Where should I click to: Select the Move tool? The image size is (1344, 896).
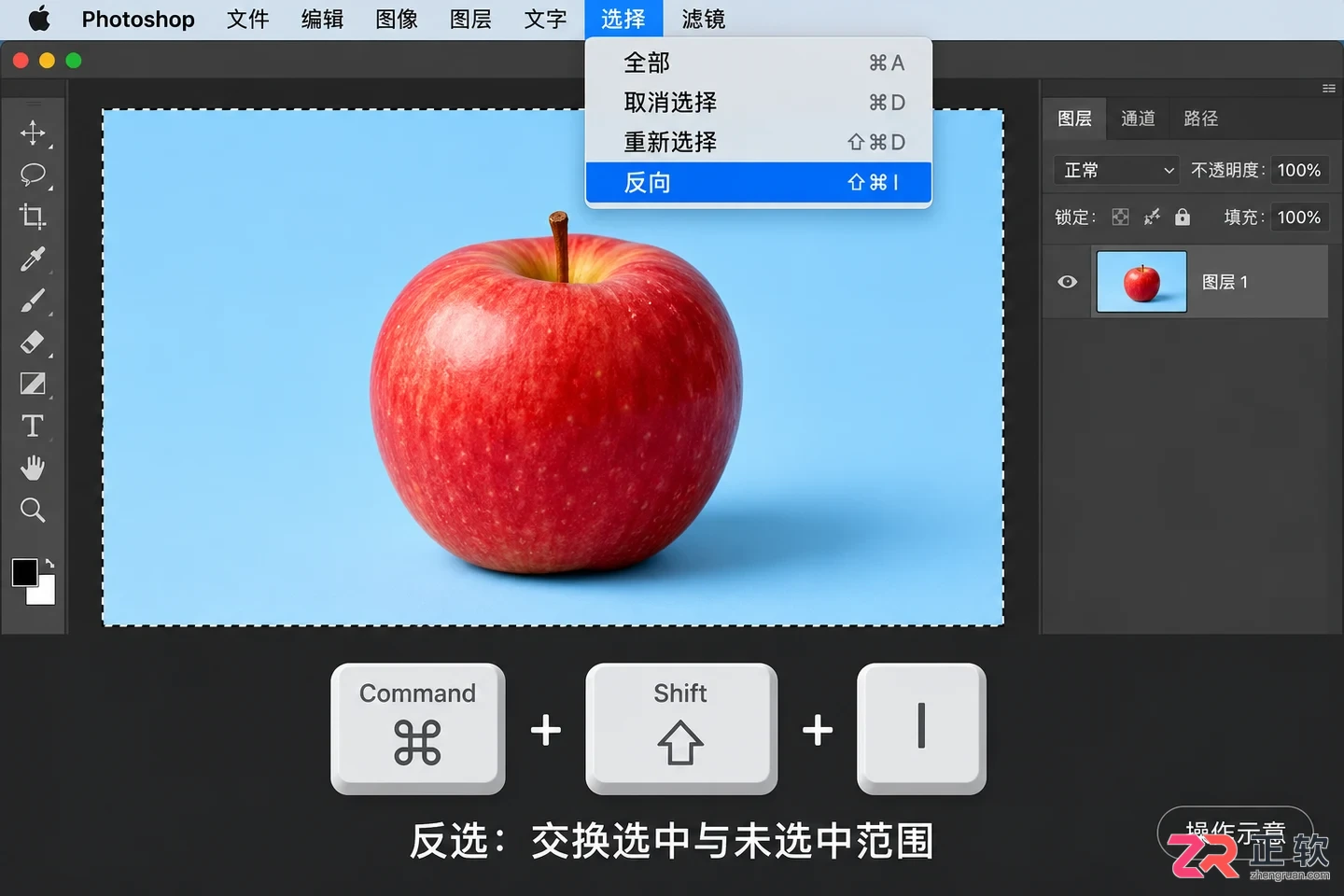tap(33, 133)
